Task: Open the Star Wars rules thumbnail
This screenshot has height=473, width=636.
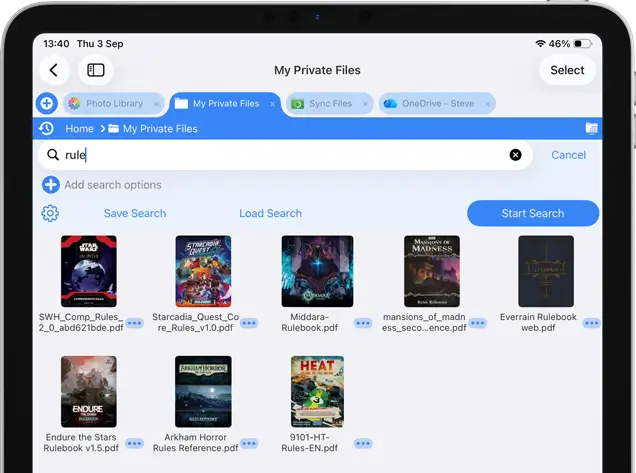Action: 89,271
